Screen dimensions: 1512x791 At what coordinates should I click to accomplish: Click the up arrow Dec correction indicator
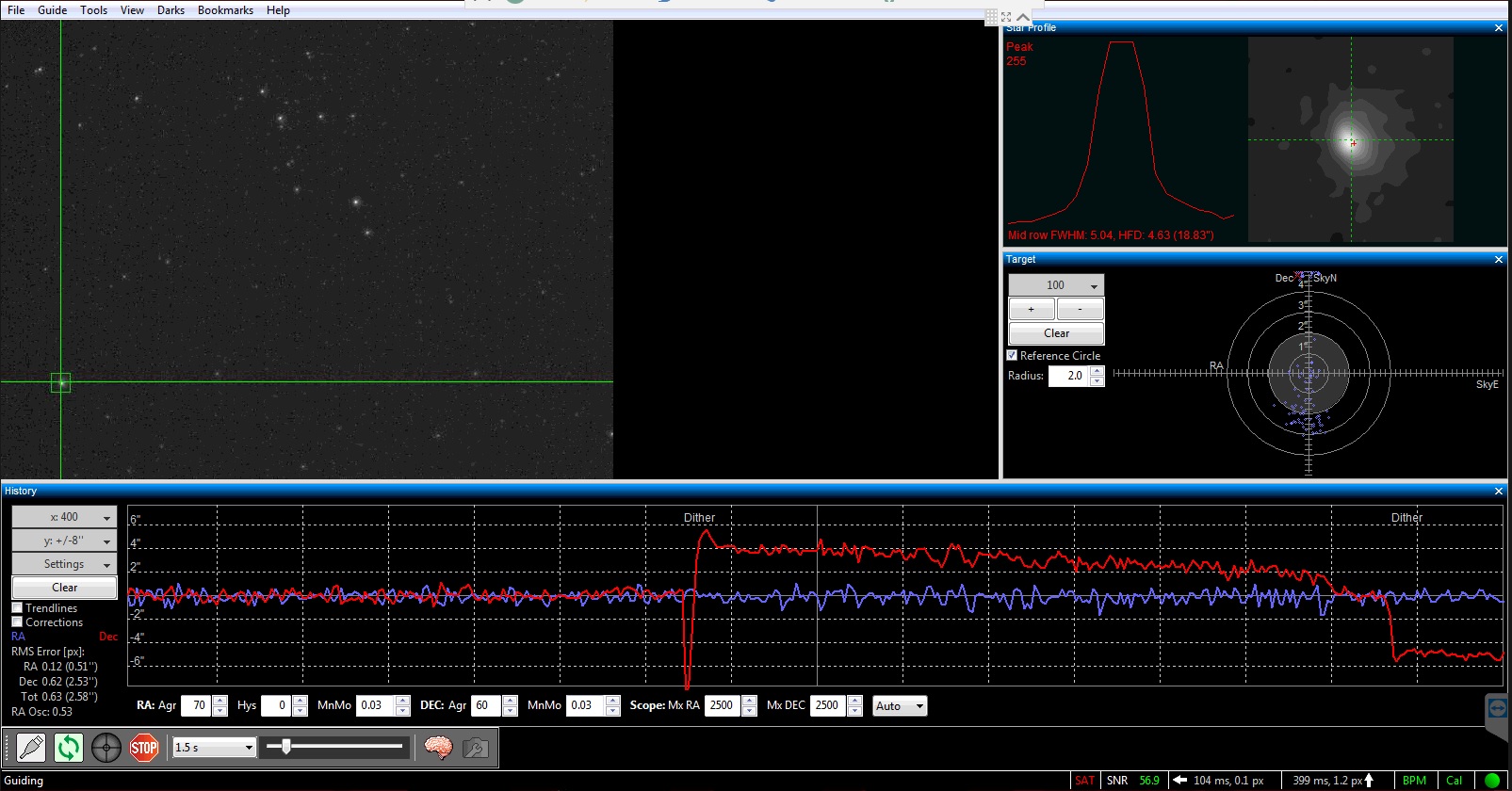pyautogui.click(x=1369, y=780)
